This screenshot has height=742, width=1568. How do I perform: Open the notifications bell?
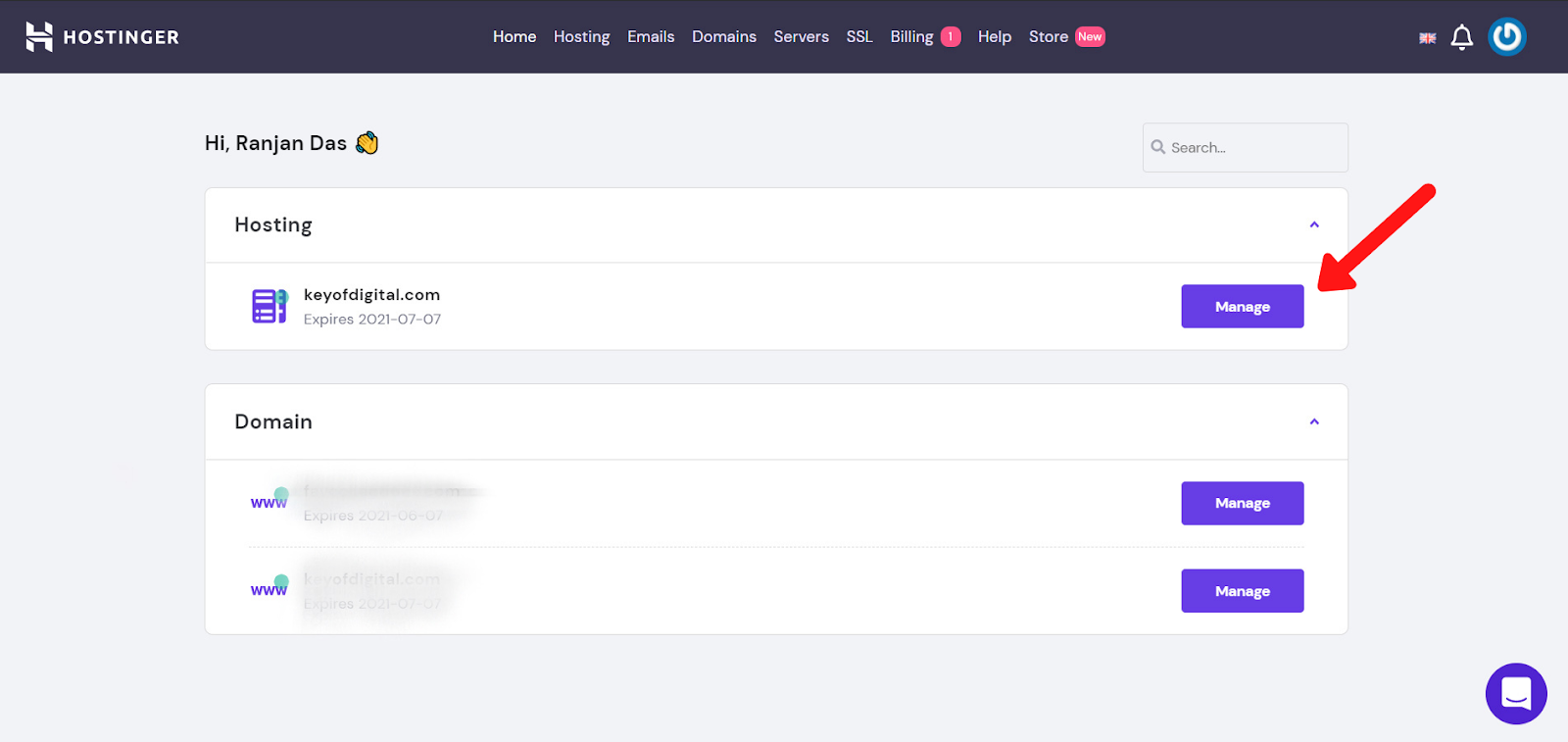point(1461,37)
